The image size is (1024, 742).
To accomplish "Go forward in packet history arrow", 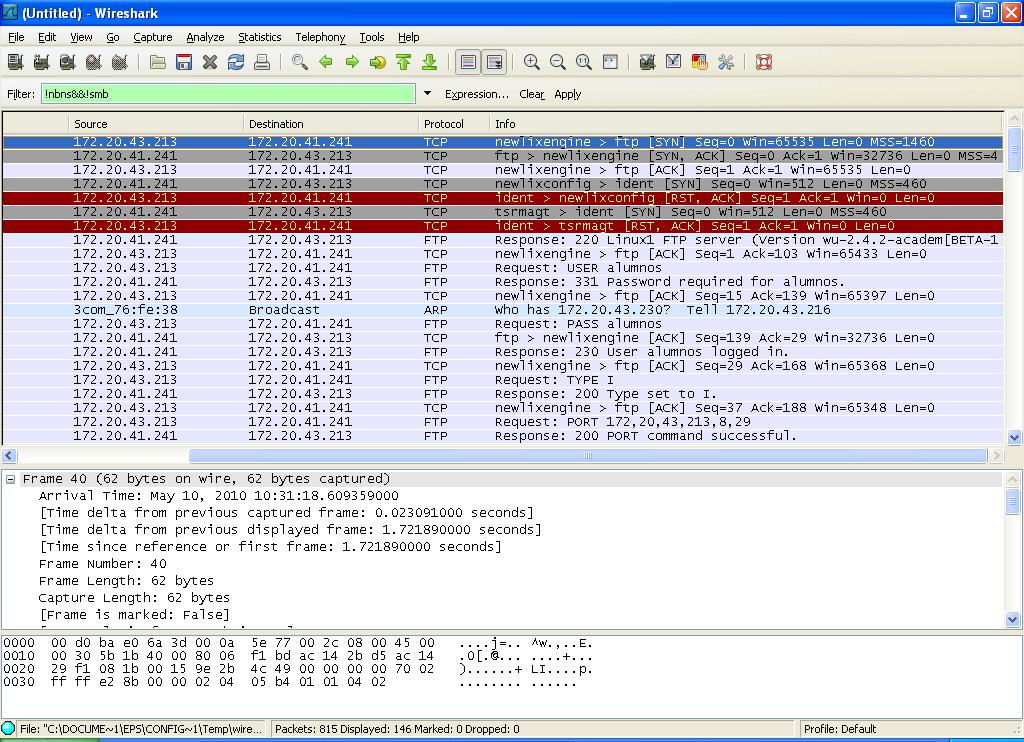I will point(352,62).
